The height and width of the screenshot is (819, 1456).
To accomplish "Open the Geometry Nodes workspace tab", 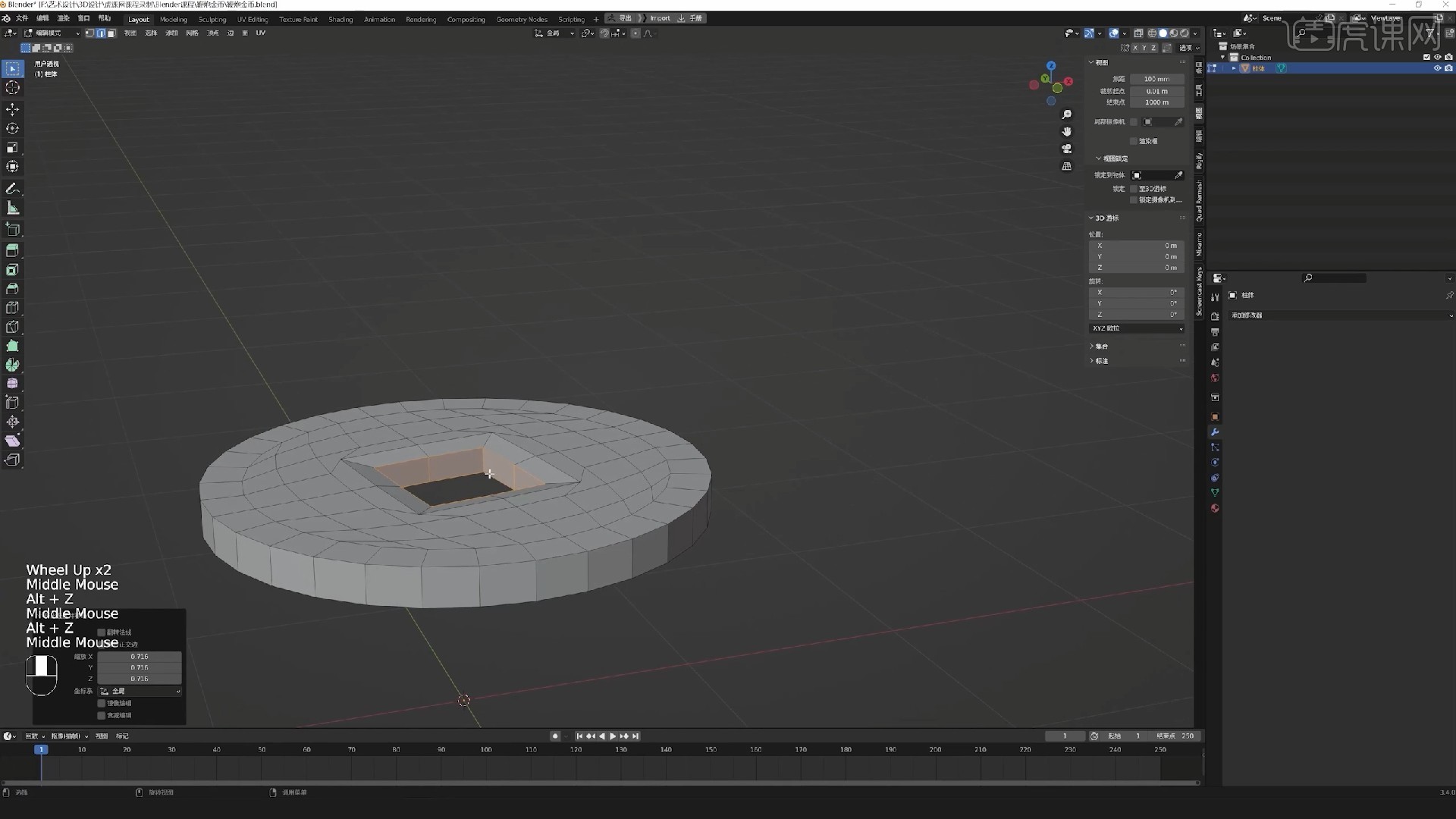I will 522,19.
